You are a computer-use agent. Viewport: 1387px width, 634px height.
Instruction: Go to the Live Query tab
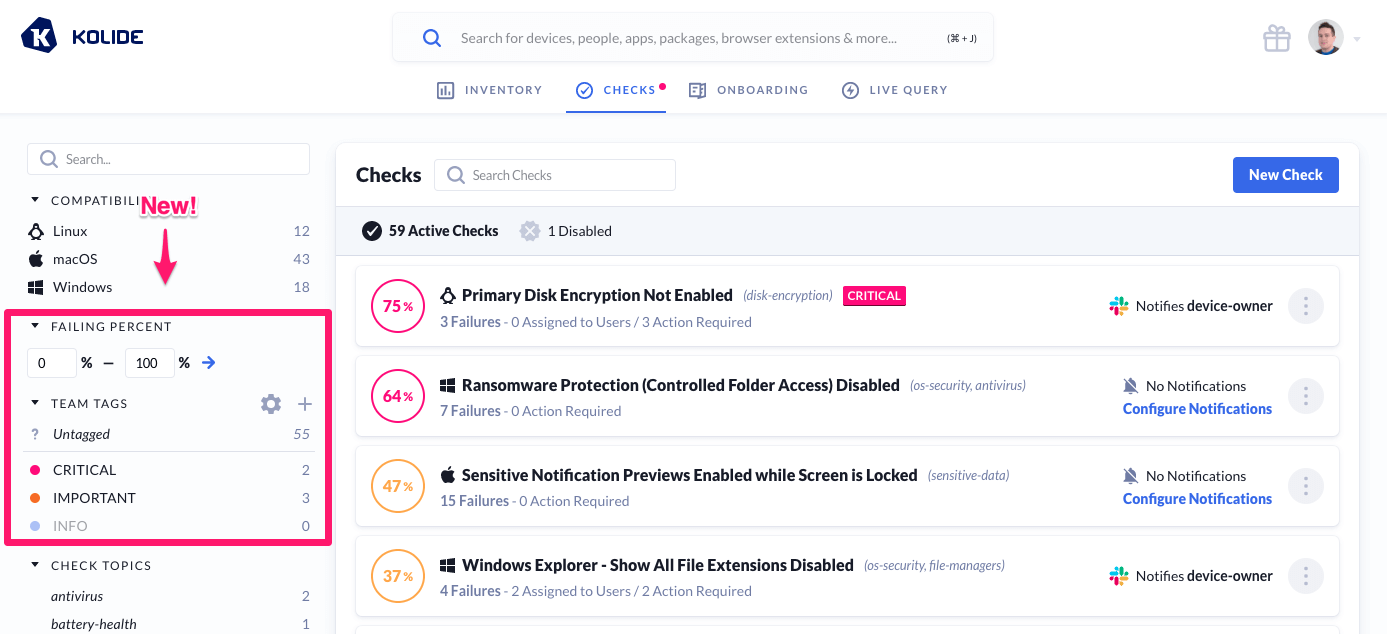coord(894,90)
